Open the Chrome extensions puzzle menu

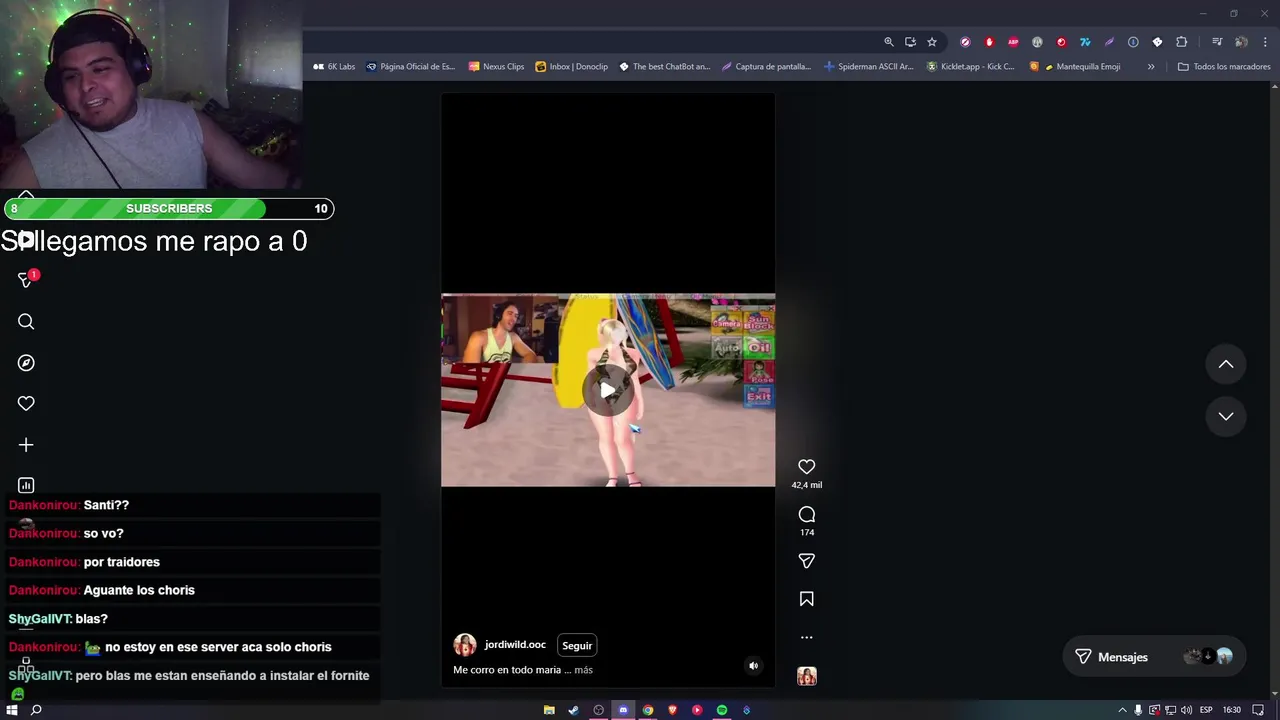point(1181,42)
